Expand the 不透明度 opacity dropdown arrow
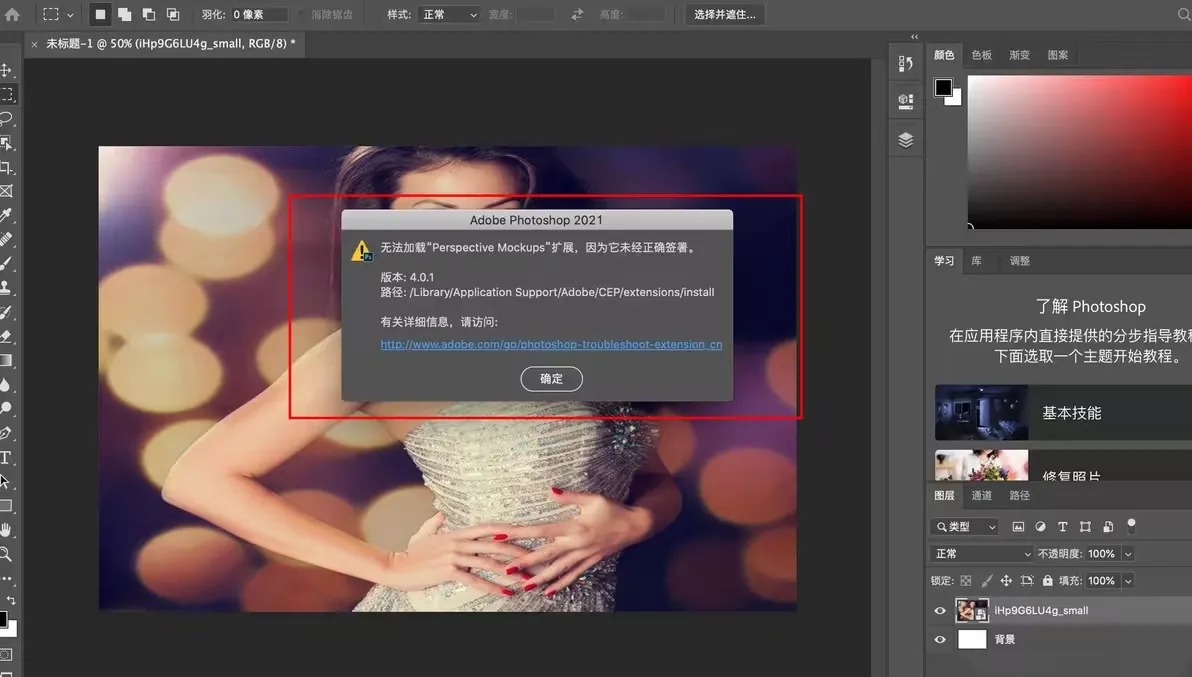 1128,554
